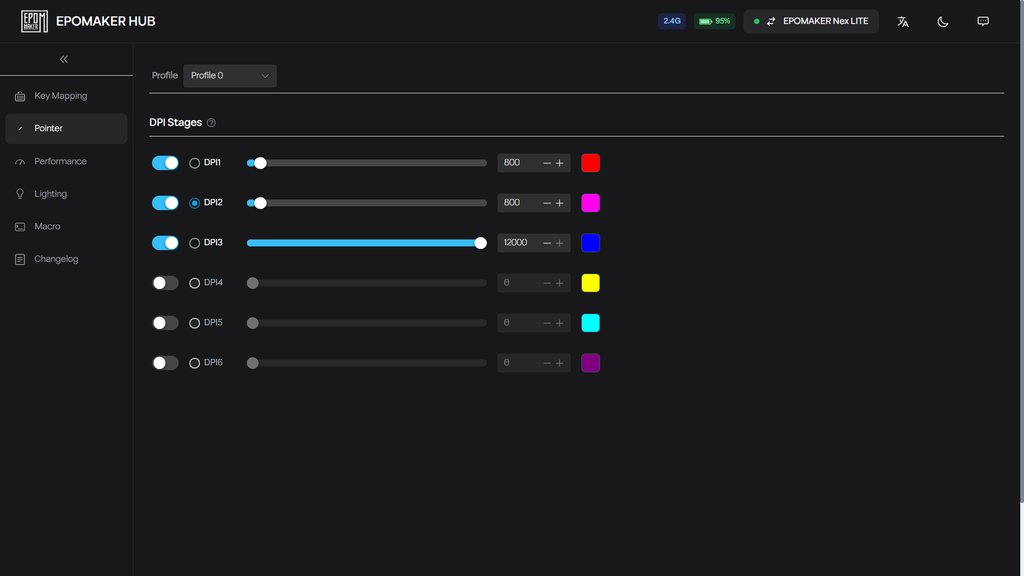Open Key Mapping section
1024x576 pixels.
pyautogui.click(x=66, y=96)
